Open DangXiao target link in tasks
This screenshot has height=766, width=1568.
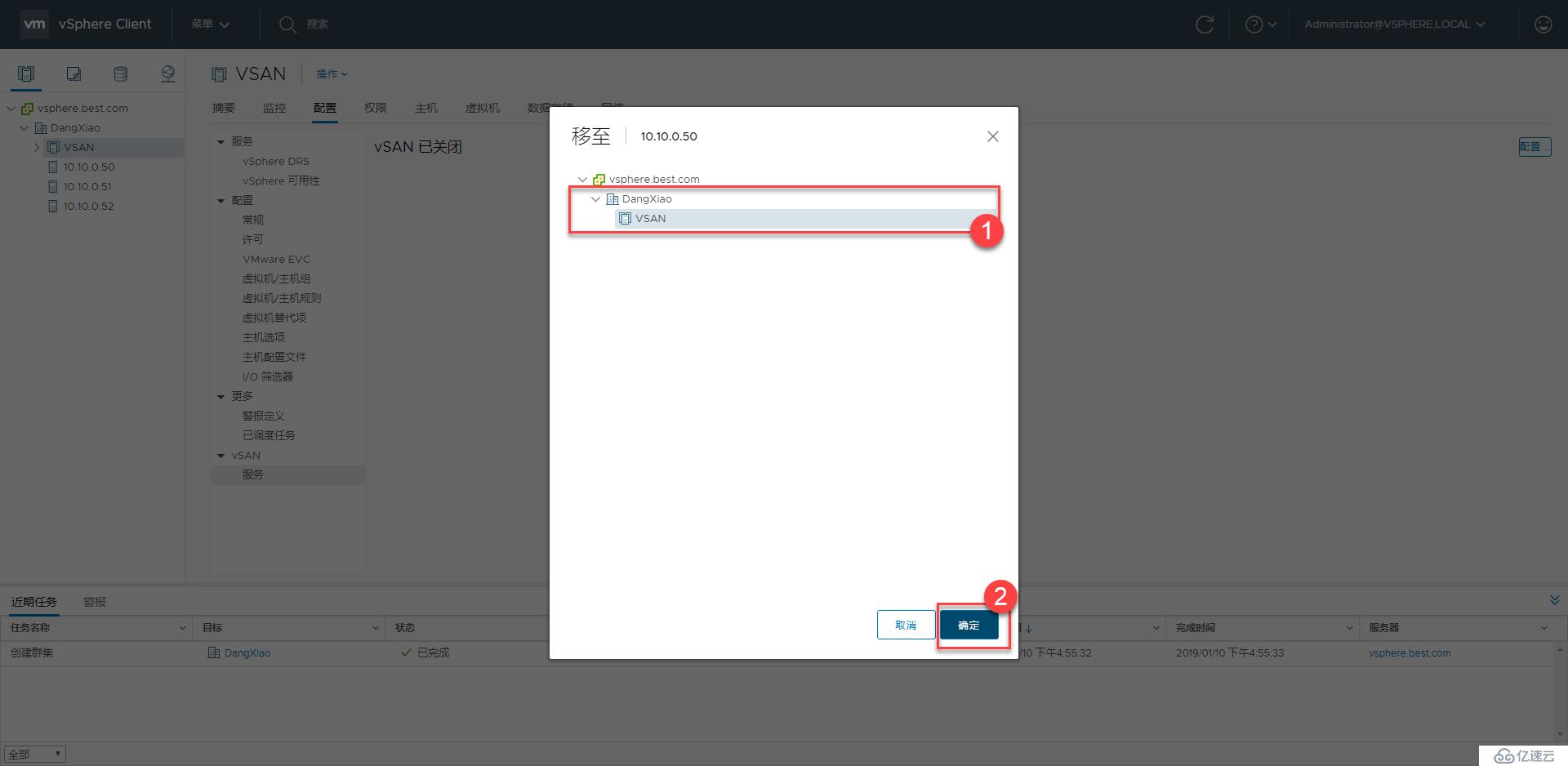(x=247, y=652)
